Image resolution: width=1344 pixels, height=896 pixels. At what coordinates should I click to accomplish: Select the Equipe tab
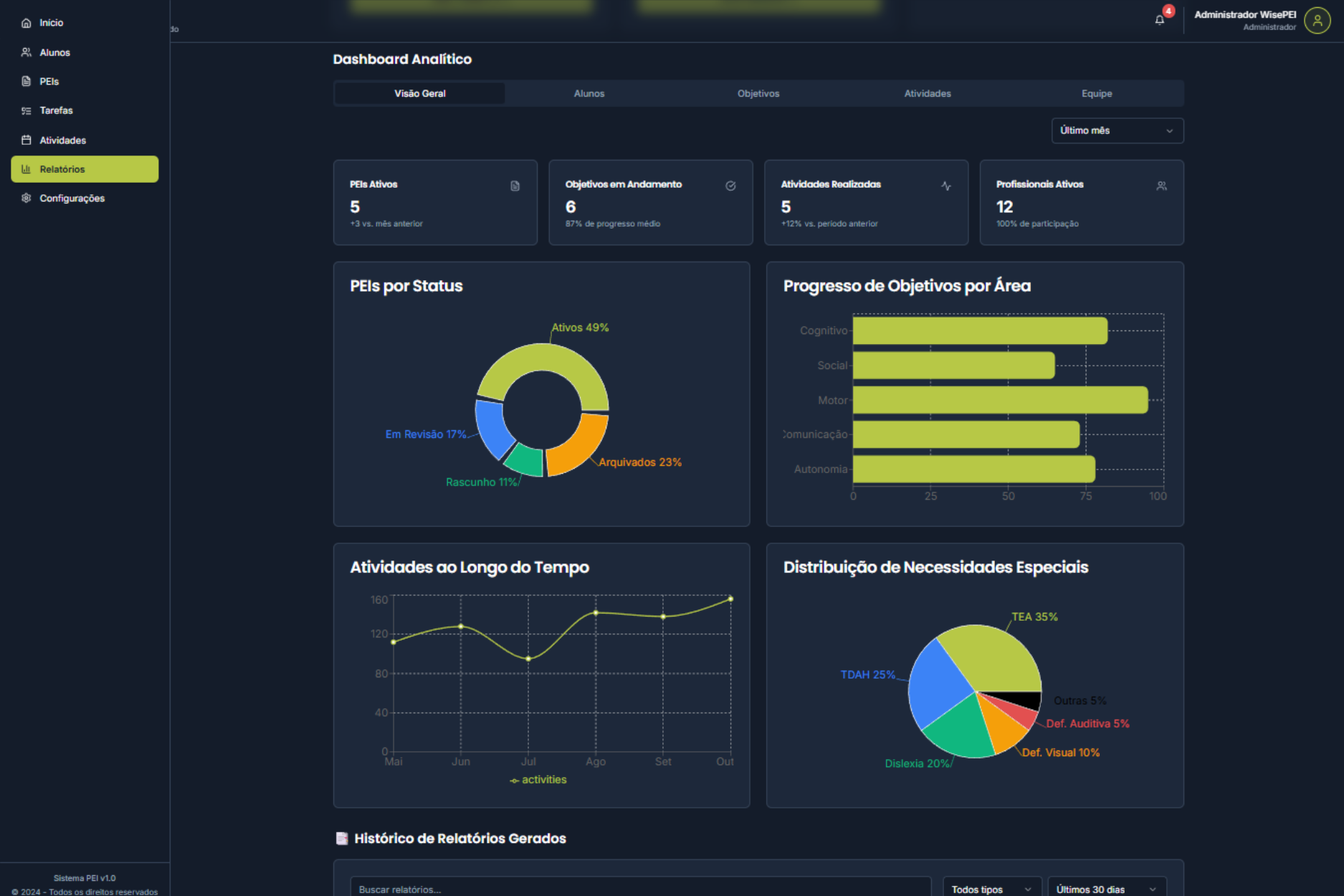(x=1096, y=93)
